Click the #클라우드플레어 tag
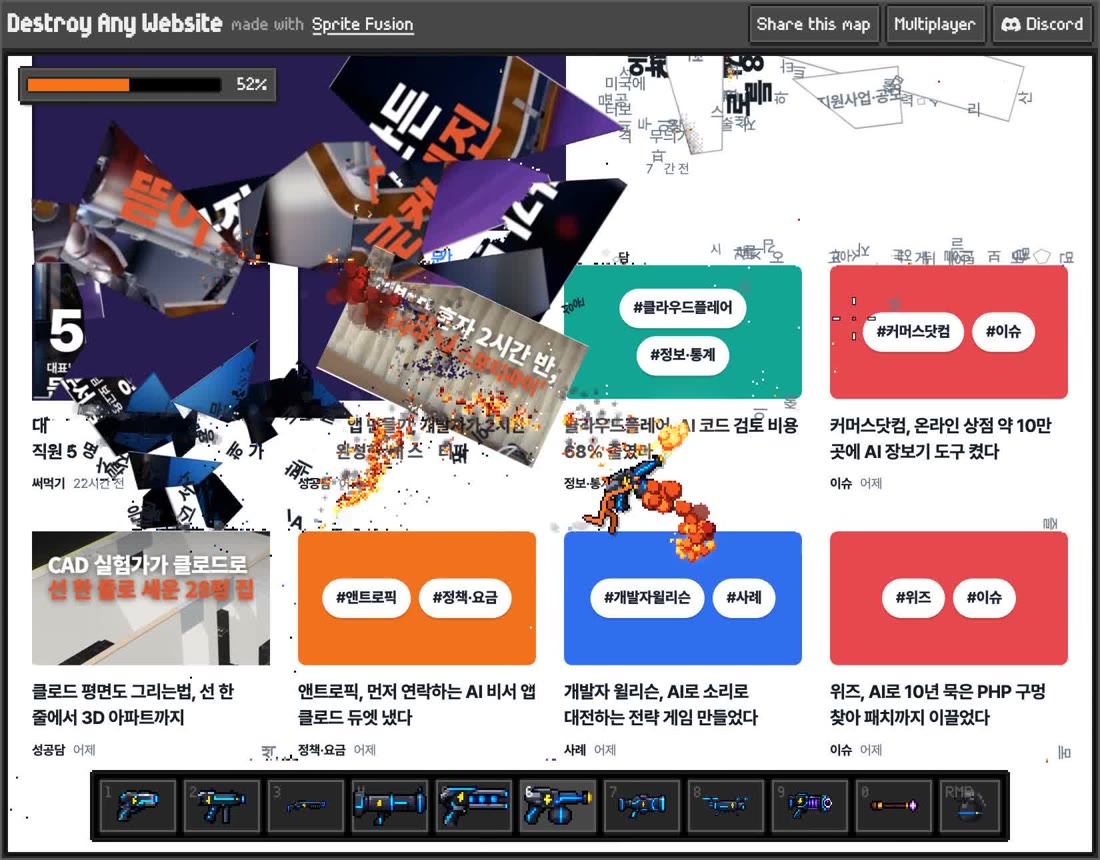Viewport: 1100px width, 860px height. pos(683,307)
